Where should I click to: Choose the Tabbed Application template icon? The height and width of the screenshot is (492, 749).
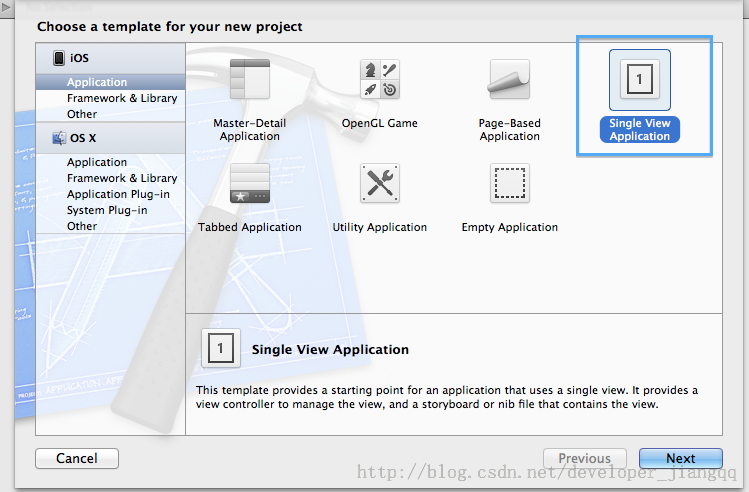tap(250, 184)
